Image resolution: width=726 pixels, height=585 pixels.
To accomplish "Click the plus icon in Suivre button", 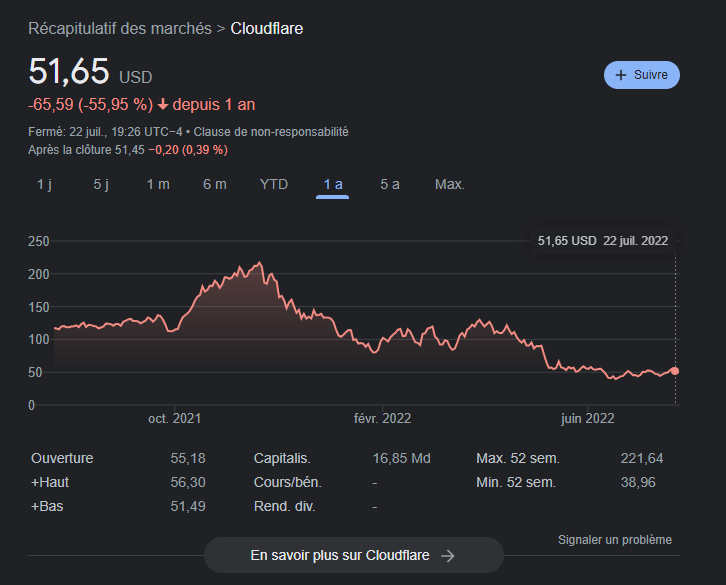I will pos(620,75).
